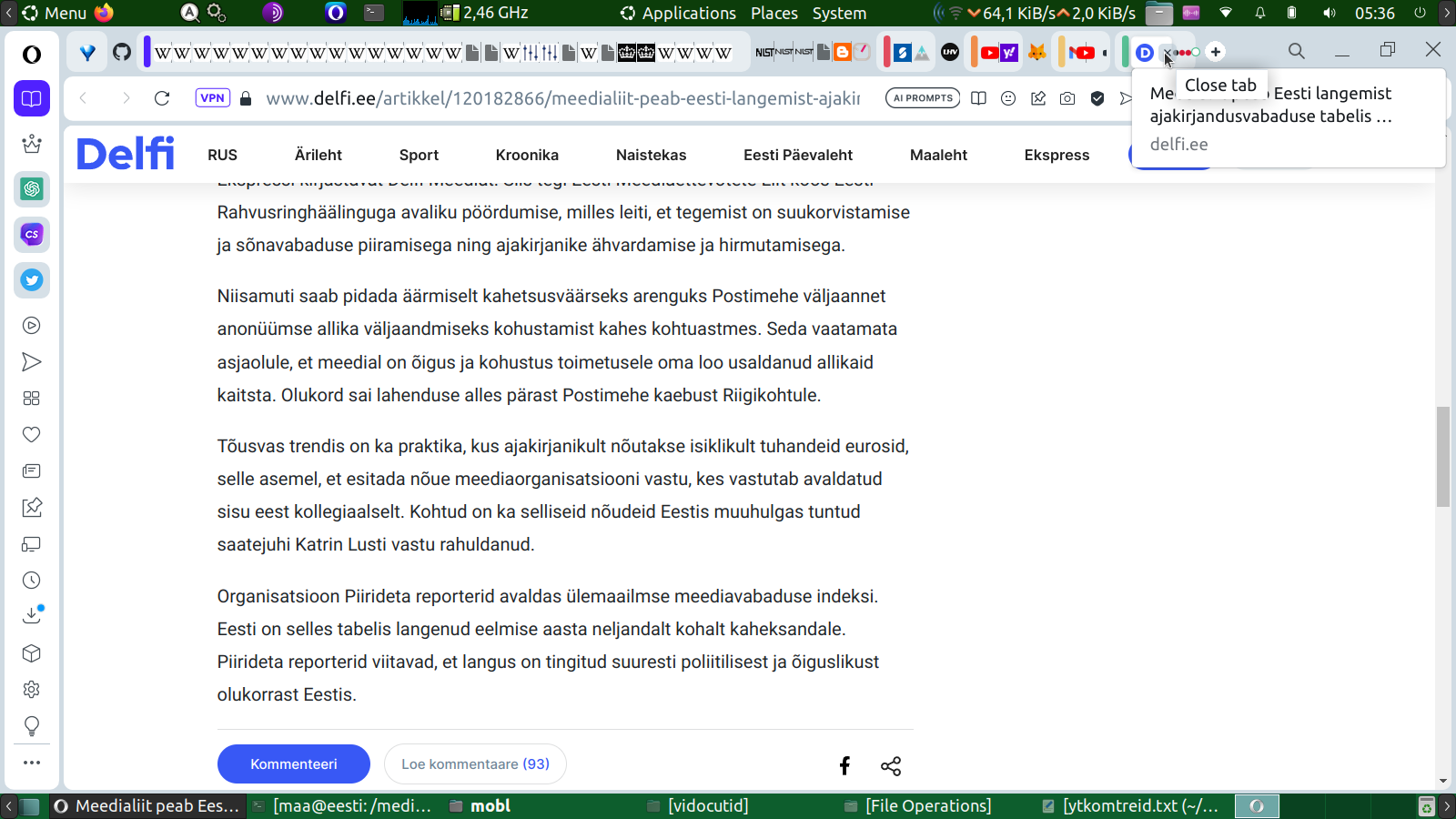The width and height of the screenshot is (1456, 819).
Task: Open a new tab with the plus button
Action: tap(1216, 52)
